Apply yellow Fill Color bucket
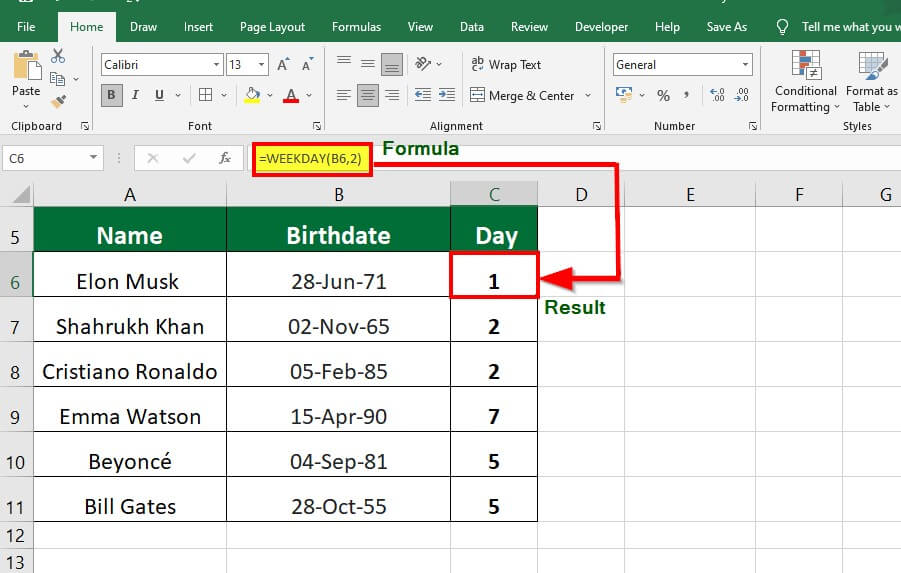Viewport: 901px width, 573px height. coord(252,95)
